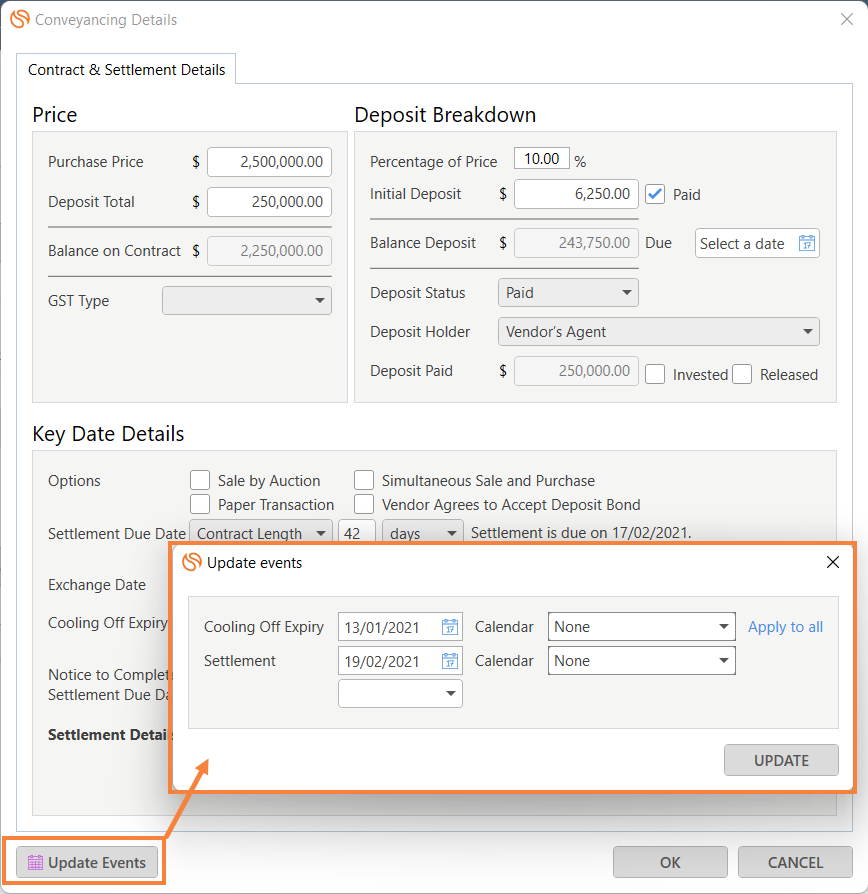
Task: Enable Sale by Auction option
Action: pos(200,480)
